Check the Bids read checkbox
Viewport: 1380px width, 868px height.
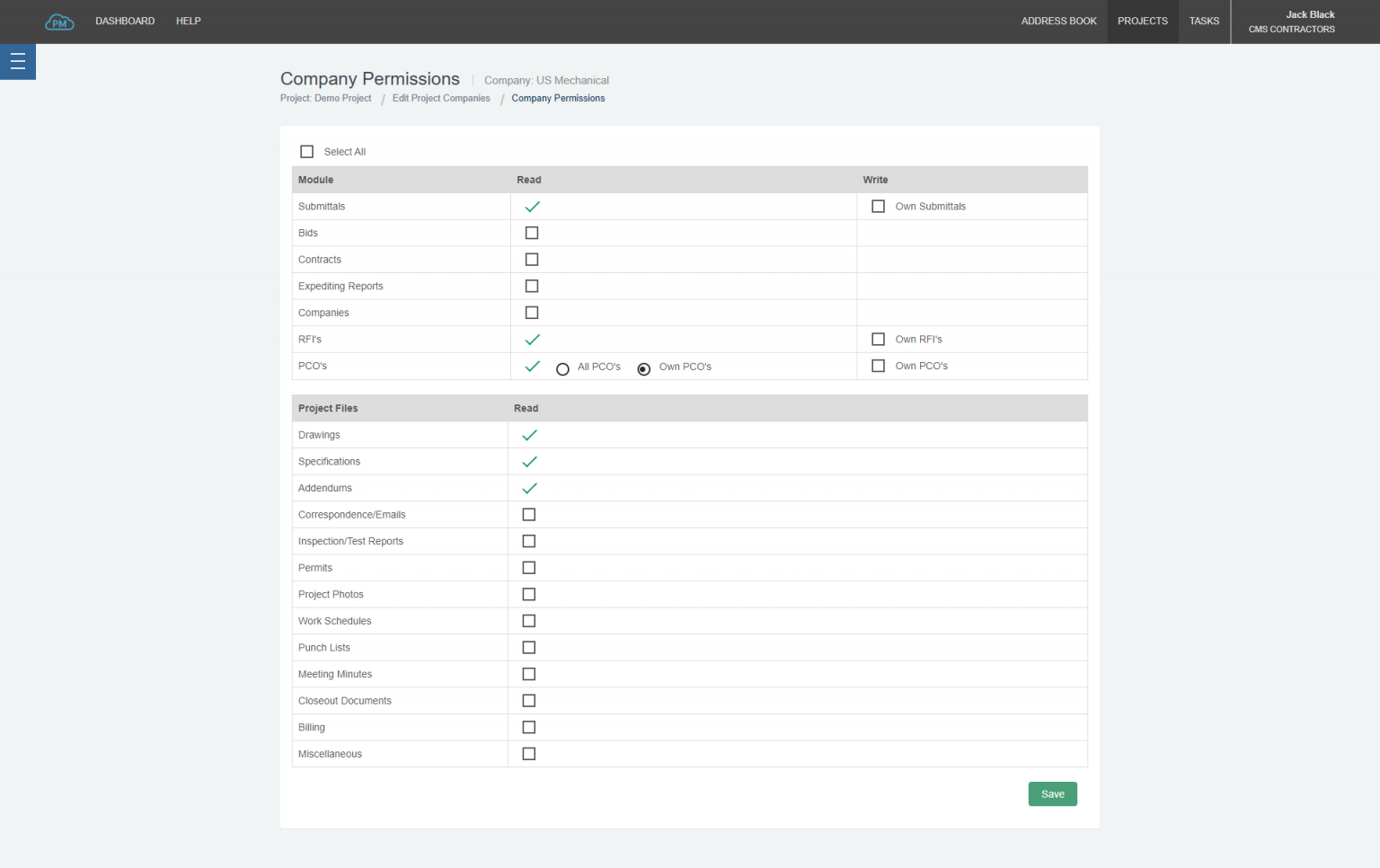coord(532,232)
